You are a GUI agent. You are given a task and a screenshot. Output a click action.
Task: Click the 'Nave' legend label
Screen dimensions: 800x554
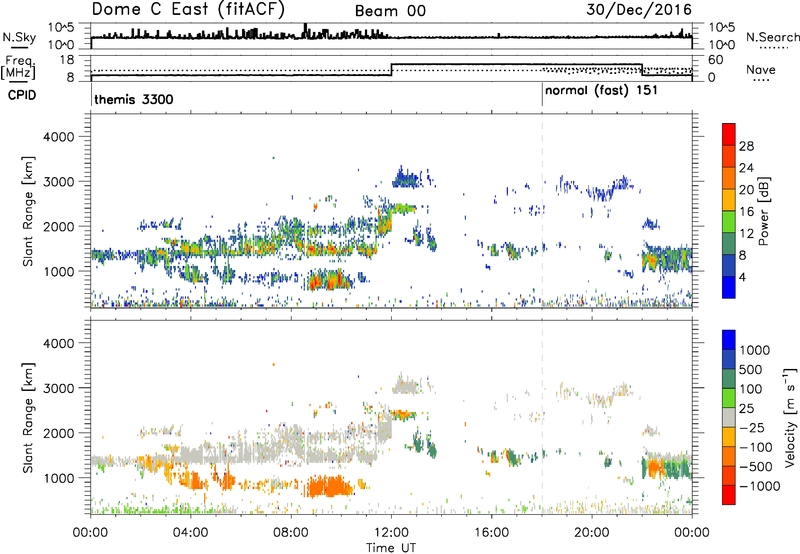[x=761, y=69]
